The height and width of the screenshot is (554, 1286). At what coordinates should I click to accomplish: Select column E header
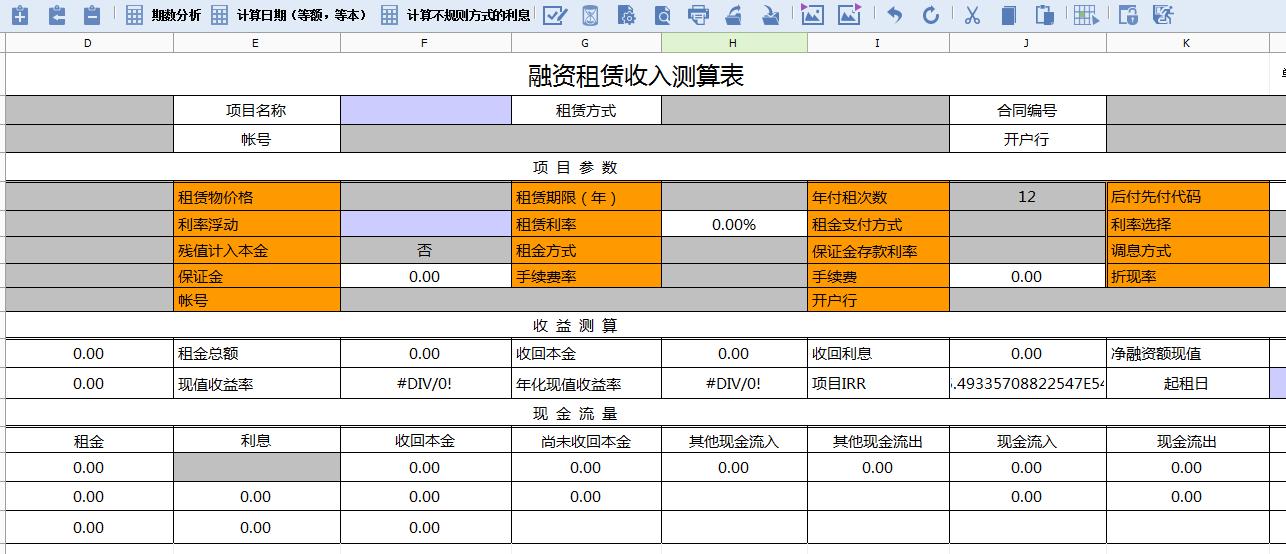(x=256, y=43)
